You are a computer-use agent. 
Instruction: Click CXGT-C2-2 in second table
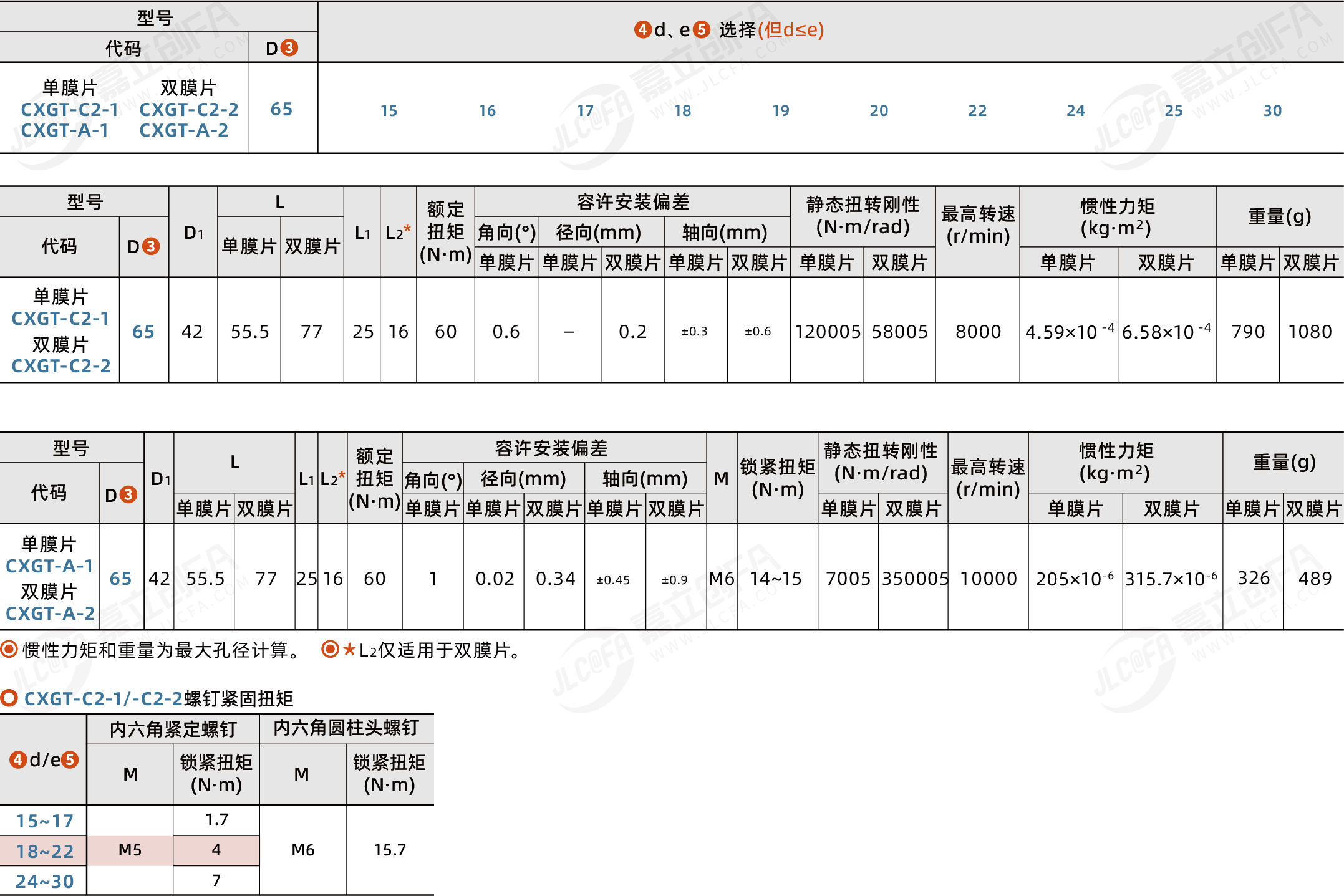click(61, 366)
